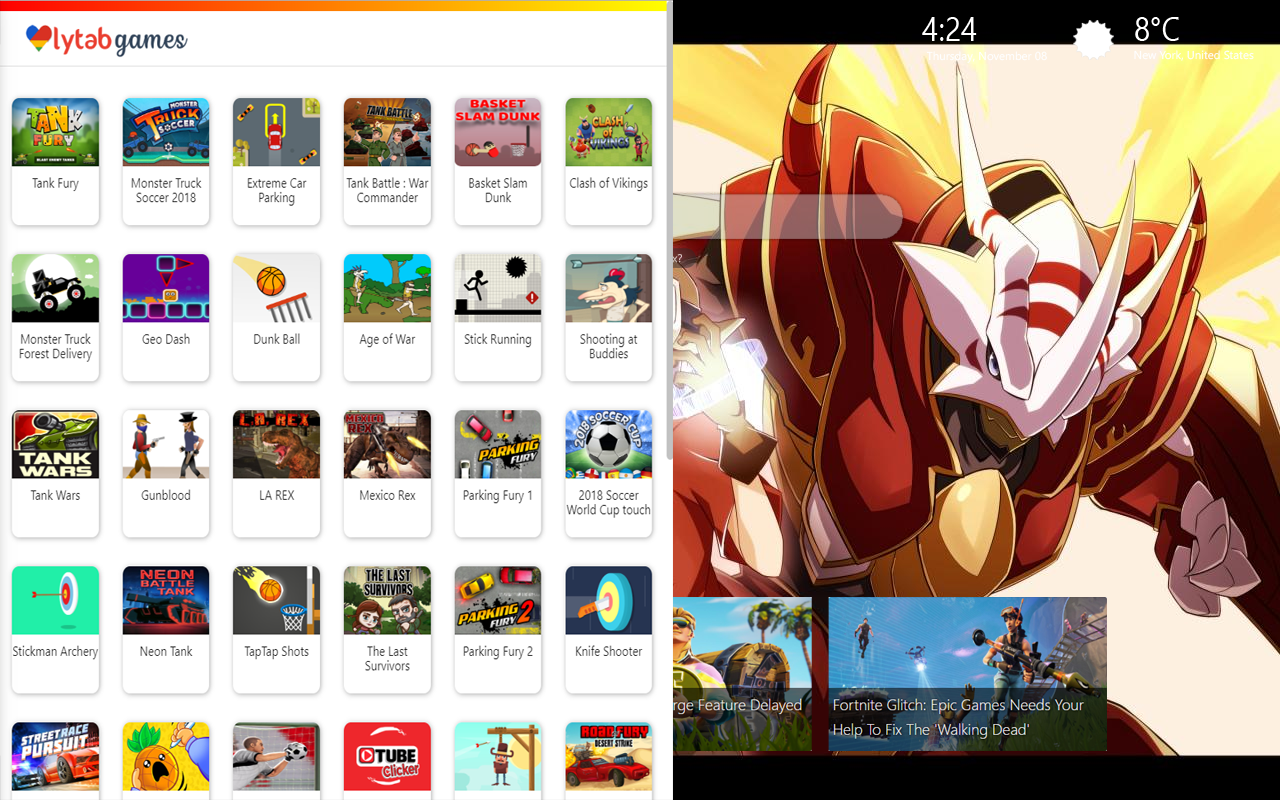This screenshot has width=1280, height=800.
Task: Launch Monster Truck Soccer 2018 game
Action: point(166,133)
